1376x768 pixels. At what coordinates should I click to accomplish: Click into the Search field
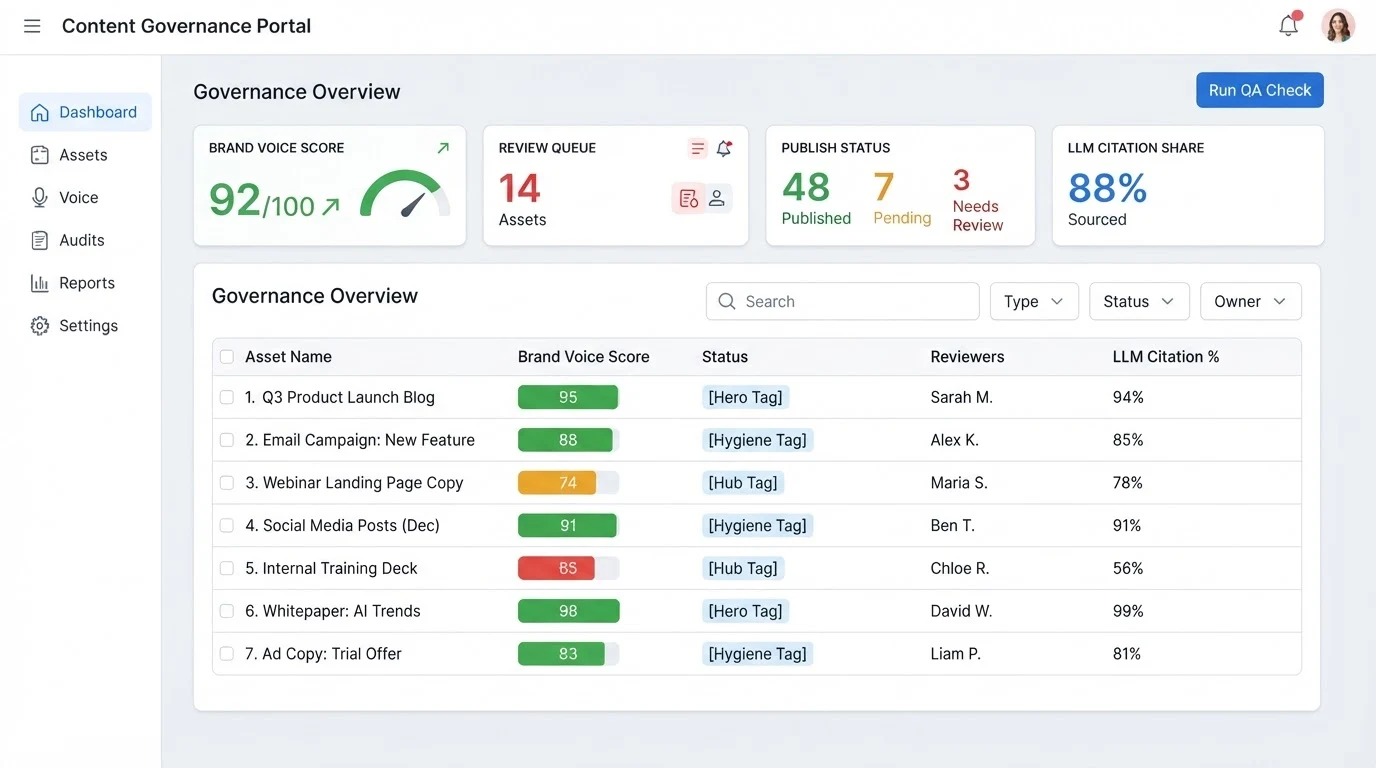(x=842, y=301)
